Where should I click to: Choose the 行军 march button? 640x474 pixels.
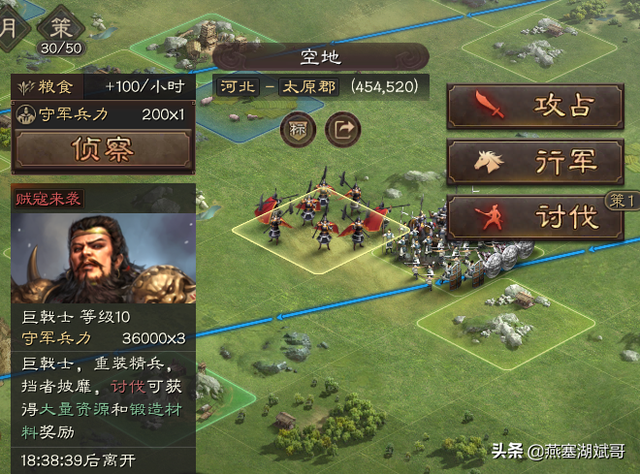point(536,162)
